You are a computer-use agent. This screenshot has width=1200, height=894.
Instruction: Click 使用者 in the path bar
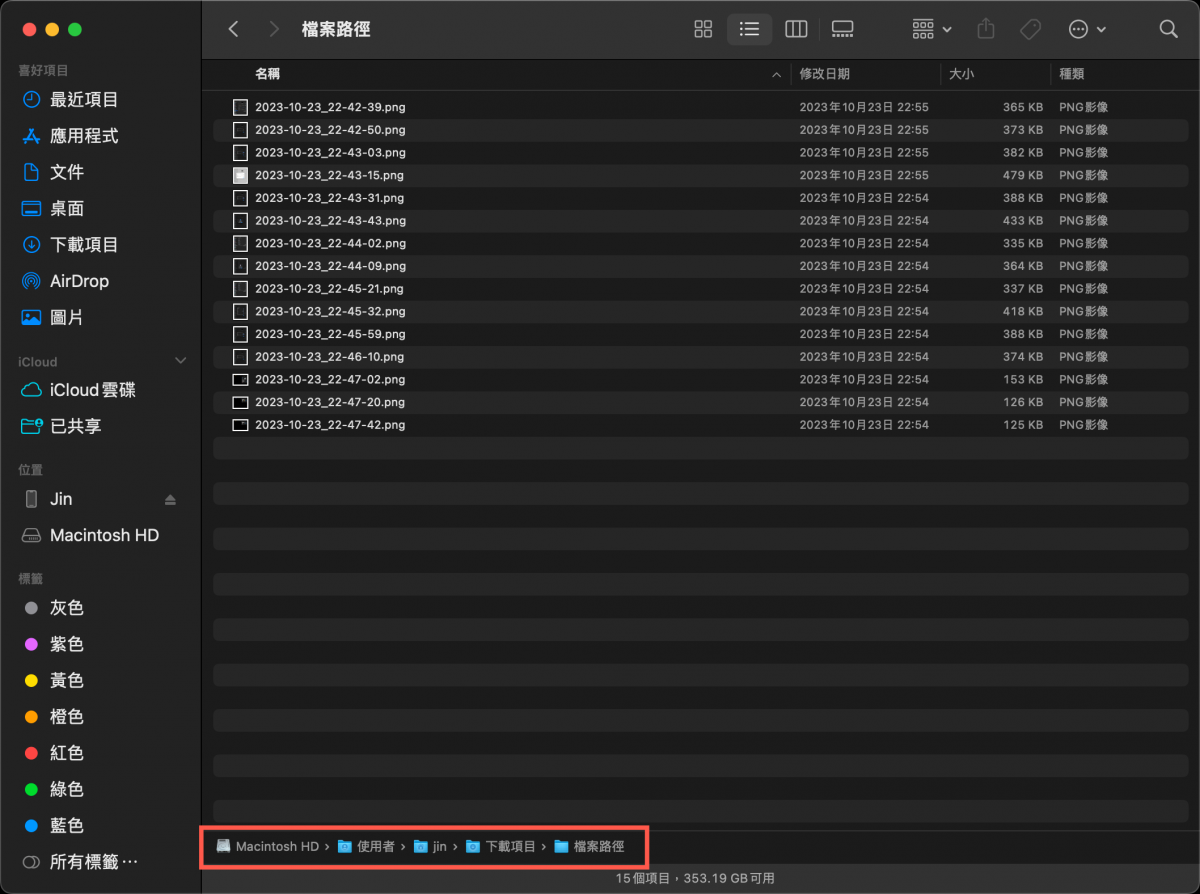coord(366,846)
